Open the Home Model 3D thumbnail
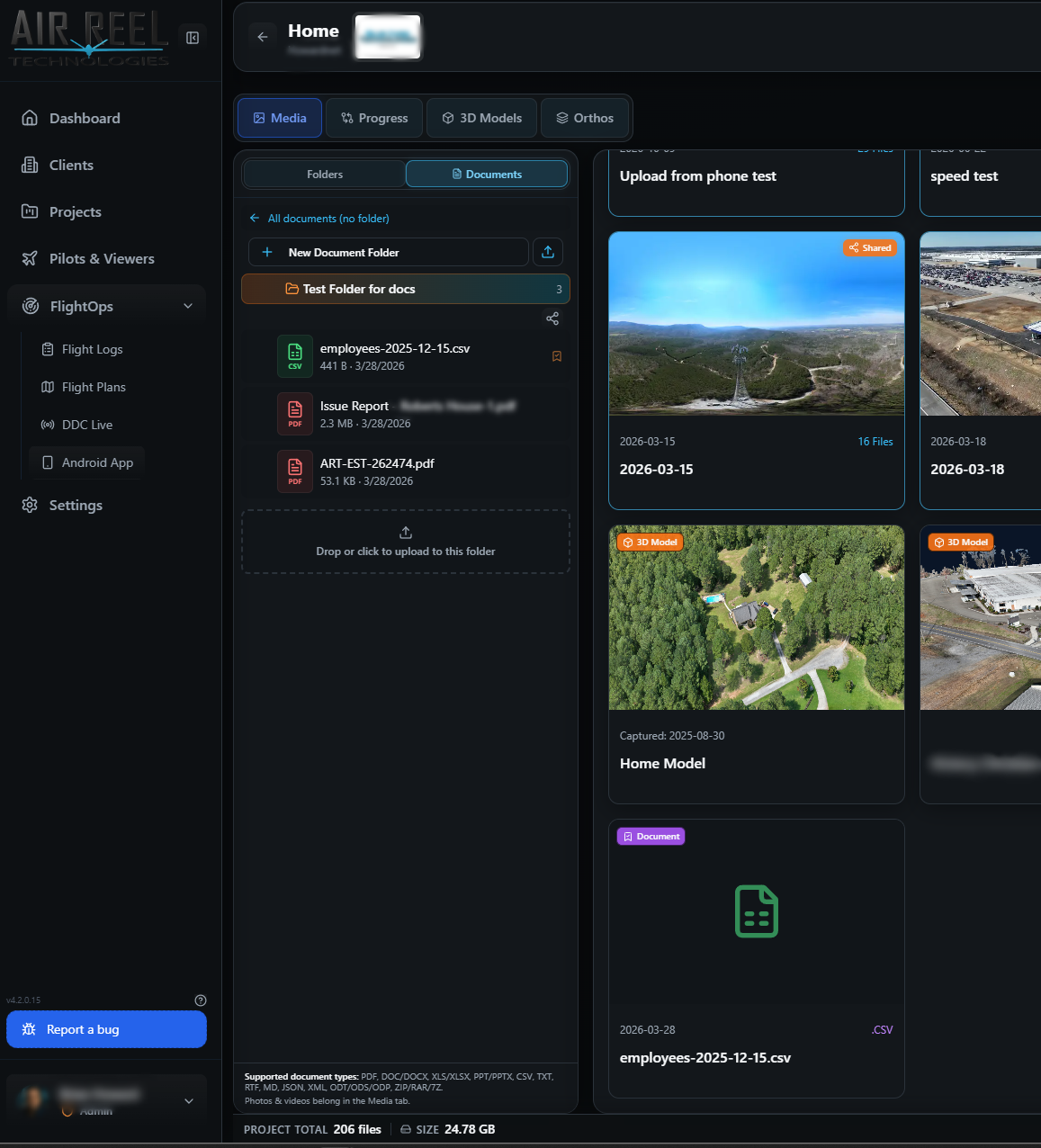 (757, 618)
